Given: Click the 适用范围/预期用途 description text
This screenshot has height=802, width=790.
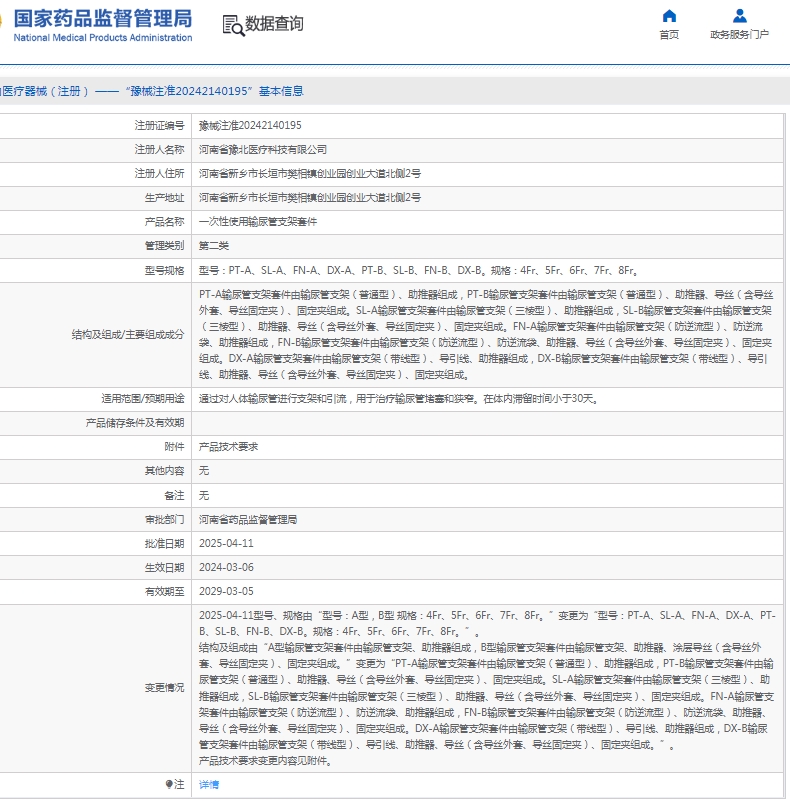Looking at the screenshot, I should (399, 399).
